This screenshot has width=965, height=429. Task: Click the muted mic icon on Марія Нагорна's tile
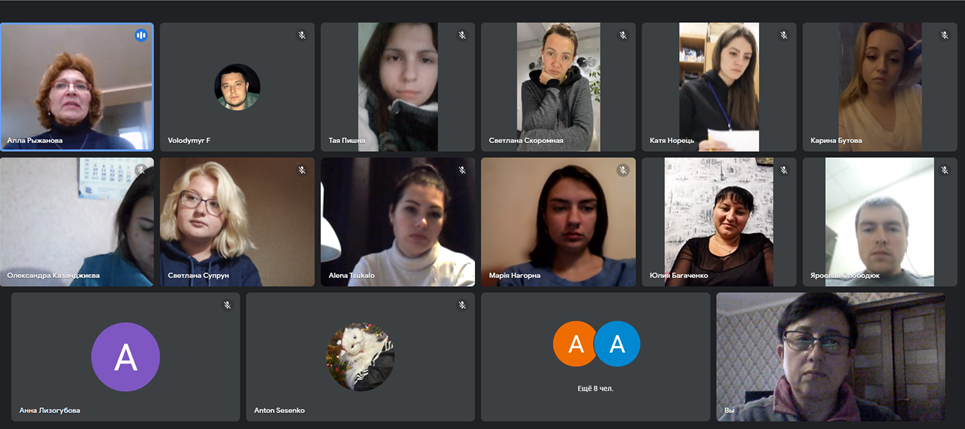(x=623, y=170)
